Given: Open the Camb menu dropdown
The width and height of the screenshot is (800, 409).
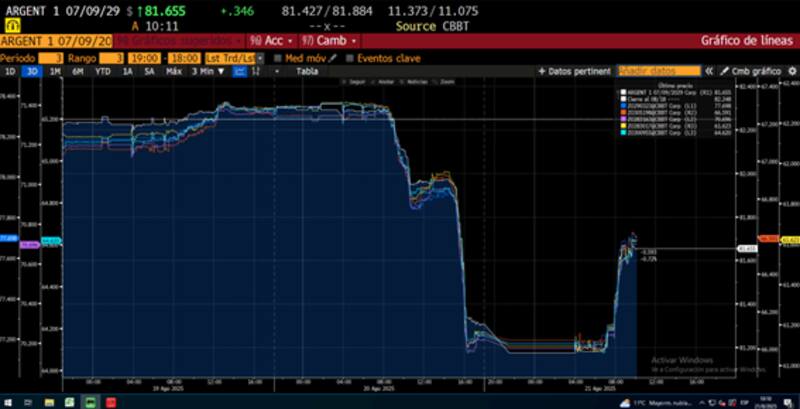Looking at the screenshot, I should [328, 41].
